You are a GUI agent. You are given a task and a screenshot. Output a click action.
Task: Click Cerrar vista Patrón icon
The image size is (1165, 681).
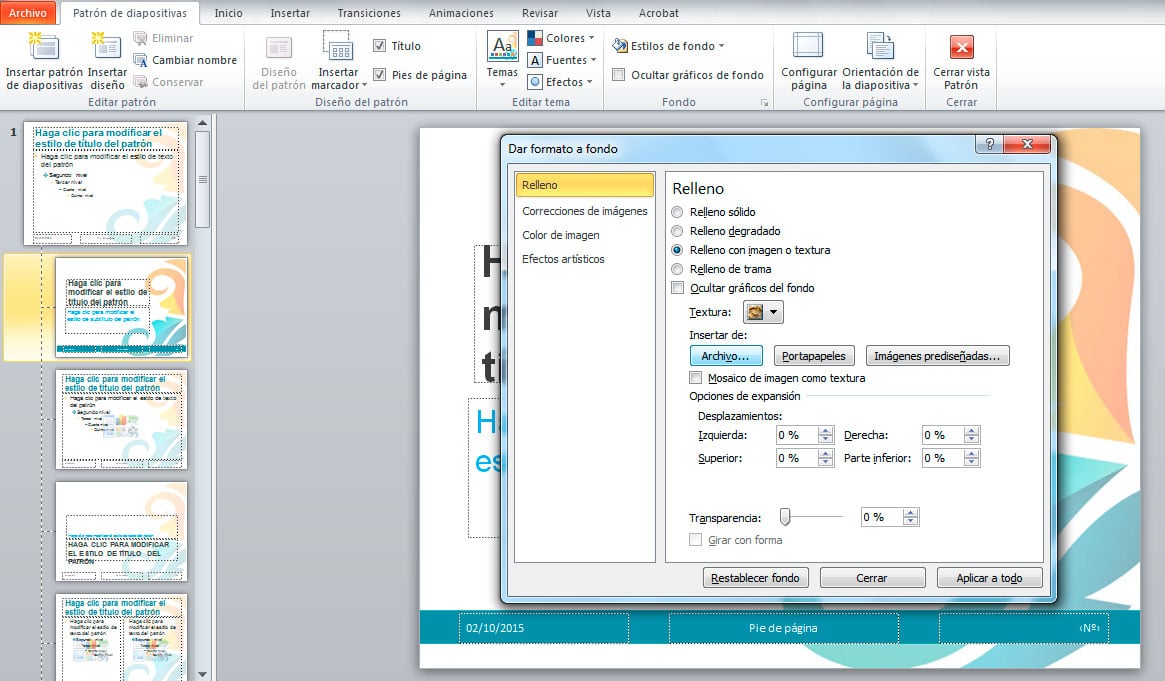(961, 48)
